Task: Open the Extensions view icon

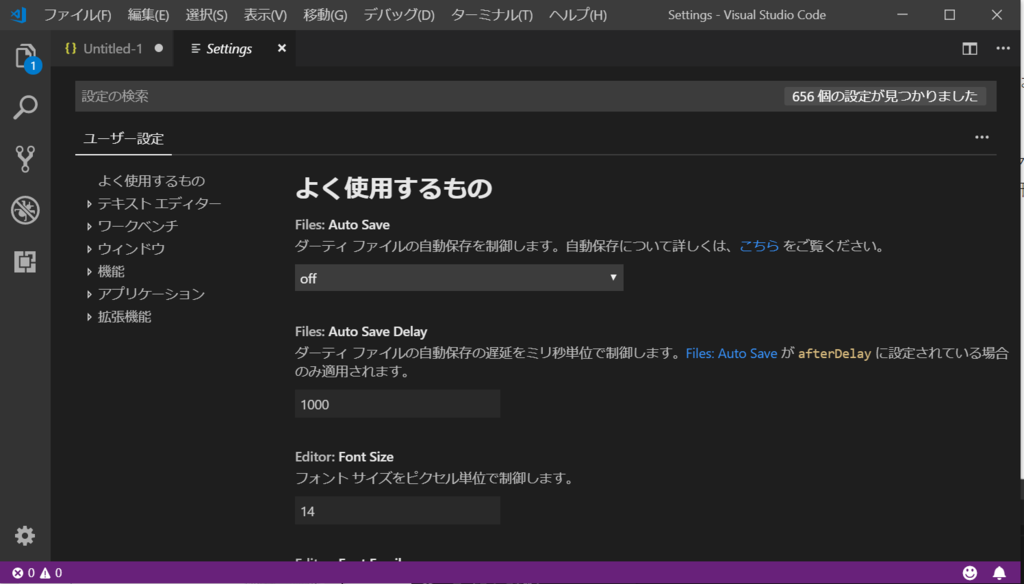Action: click(x=25, y=261)
